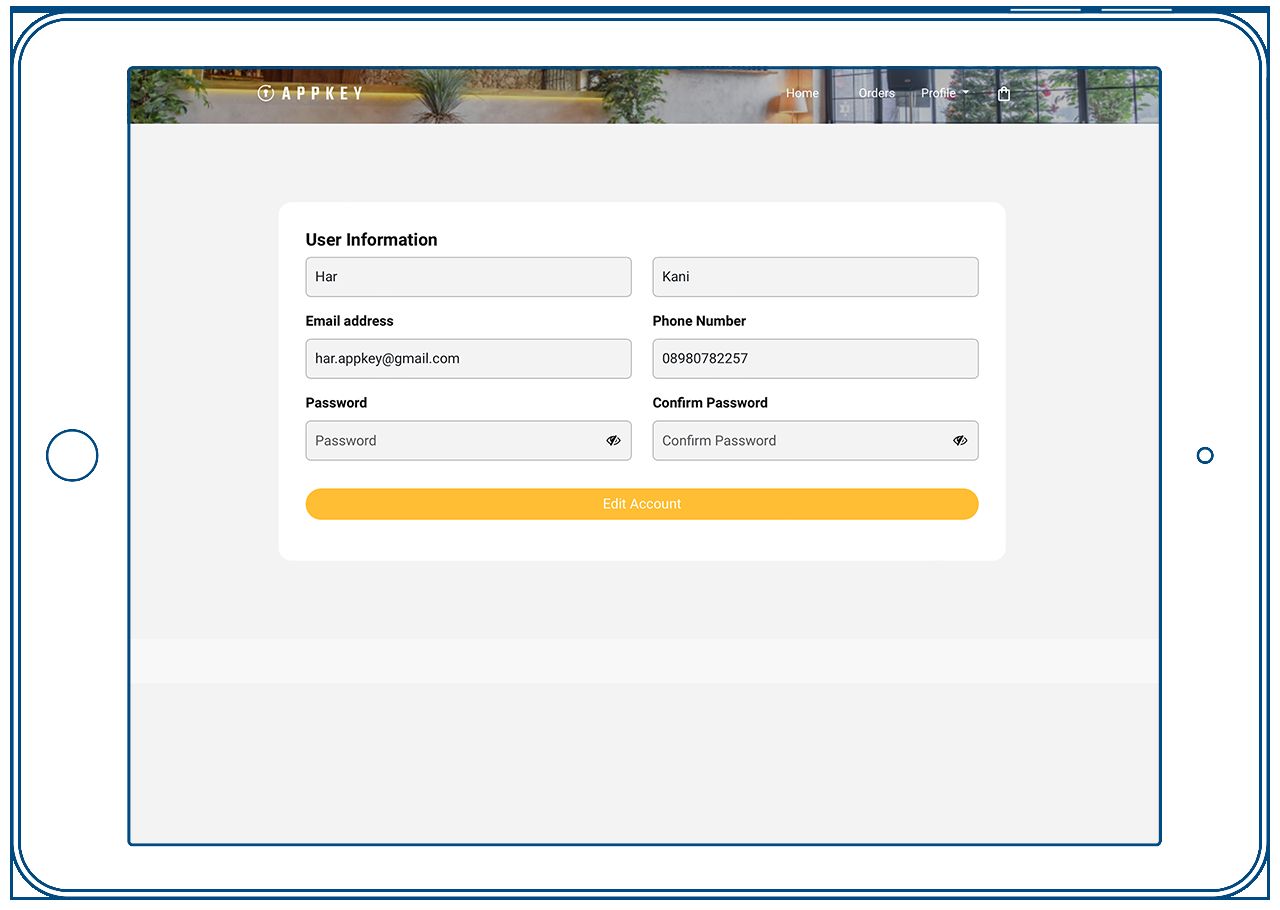Click the APPKEY brand text

(x=322, y=93)
